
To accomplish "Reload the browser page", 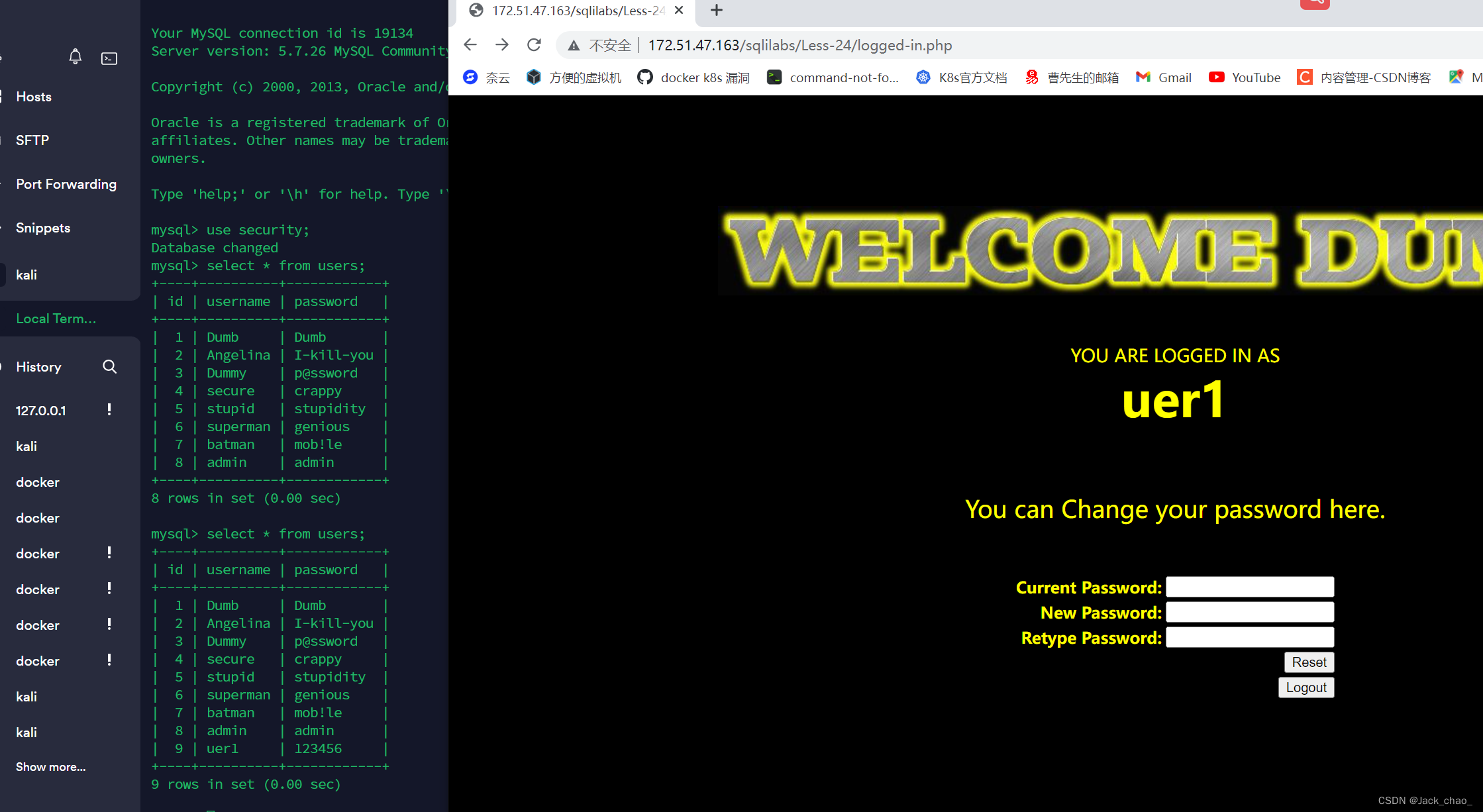I will click(x=534, y=45).
